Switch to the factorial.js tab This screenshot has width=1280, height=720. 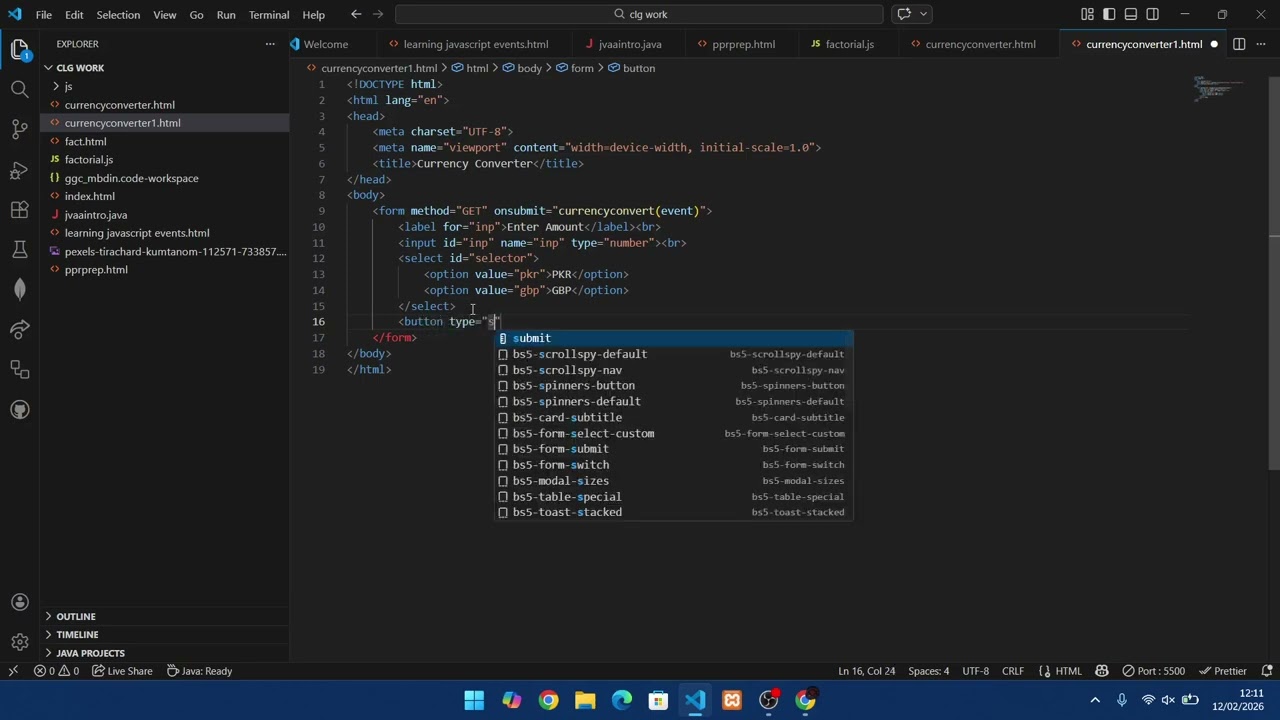pyautogui.click(x=850, y=44)
